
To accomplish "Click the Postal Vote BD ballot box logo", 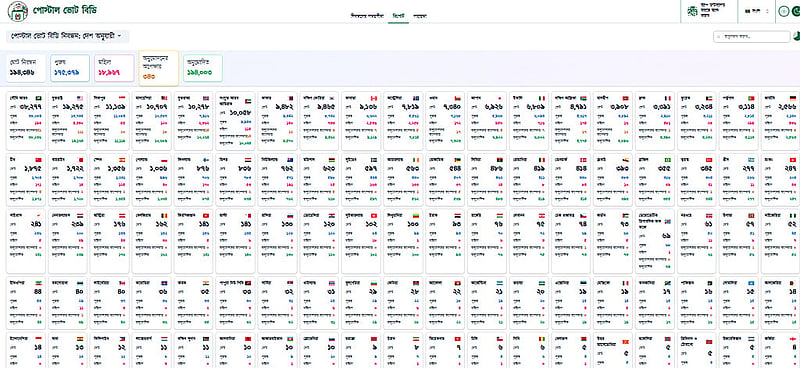I will point(18,11).
